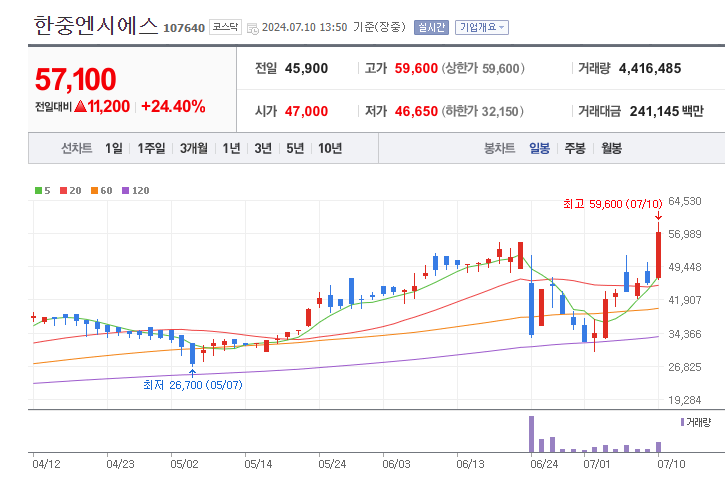Select the 1일 line chart tab

click(113, 148)
